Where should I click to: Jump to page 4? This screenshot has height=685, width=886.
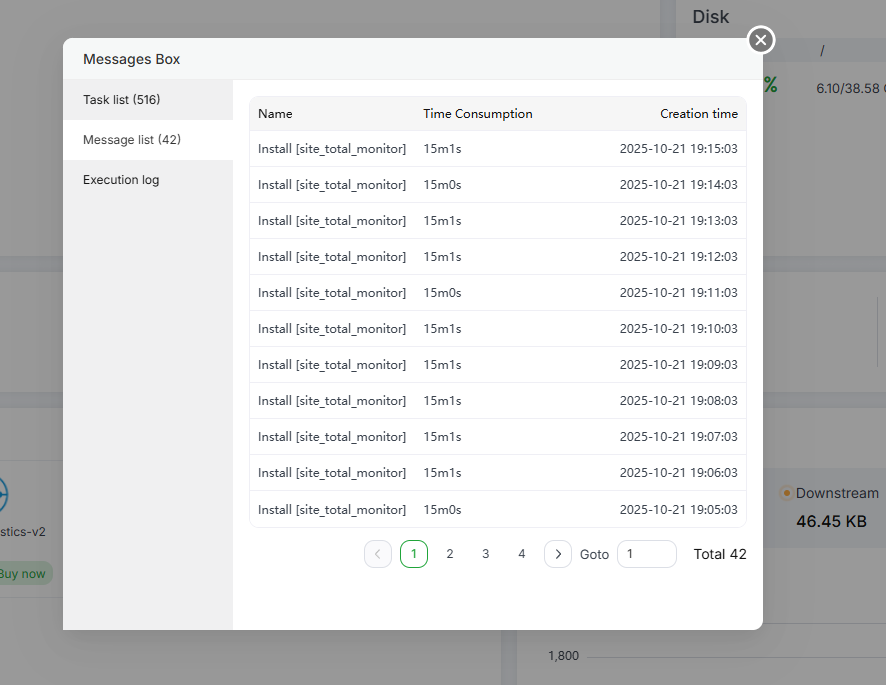coord(522,554)
